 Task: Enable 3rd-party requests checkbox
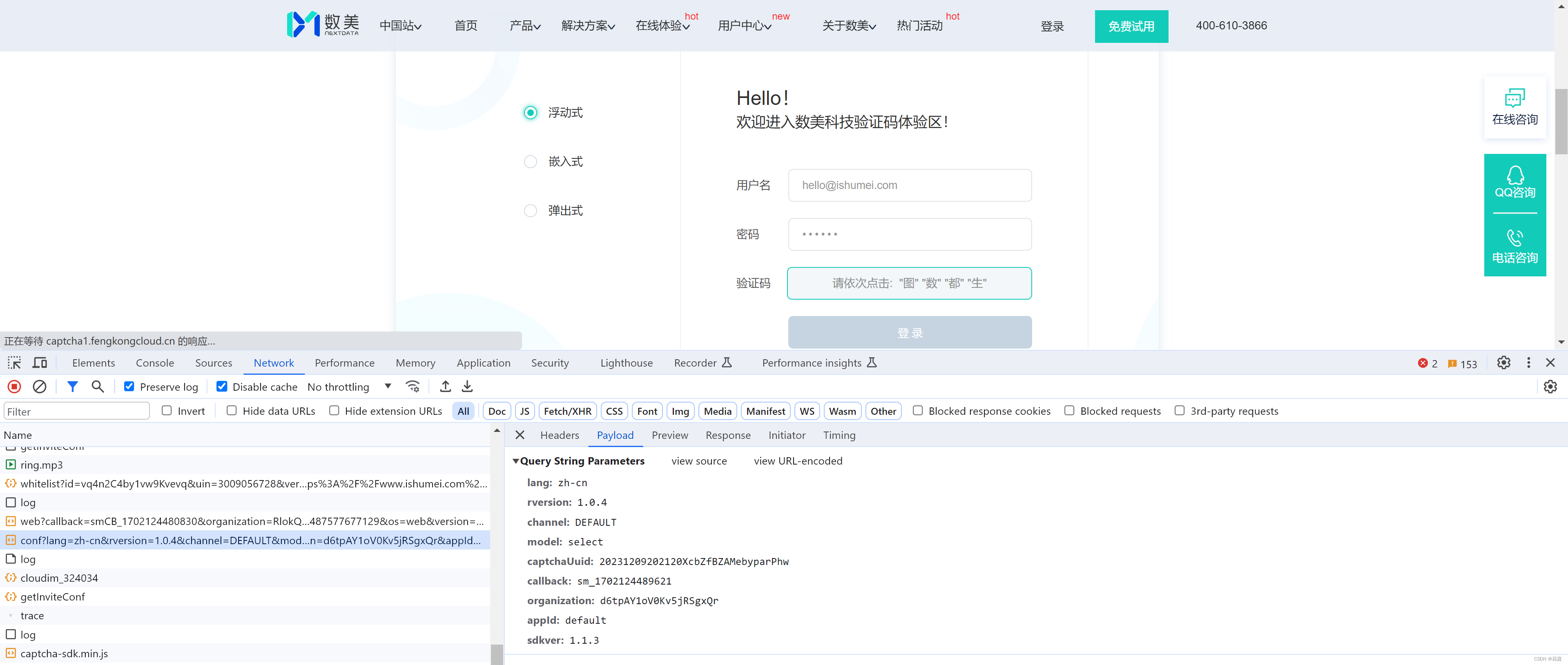click(x=1180, y=411)
